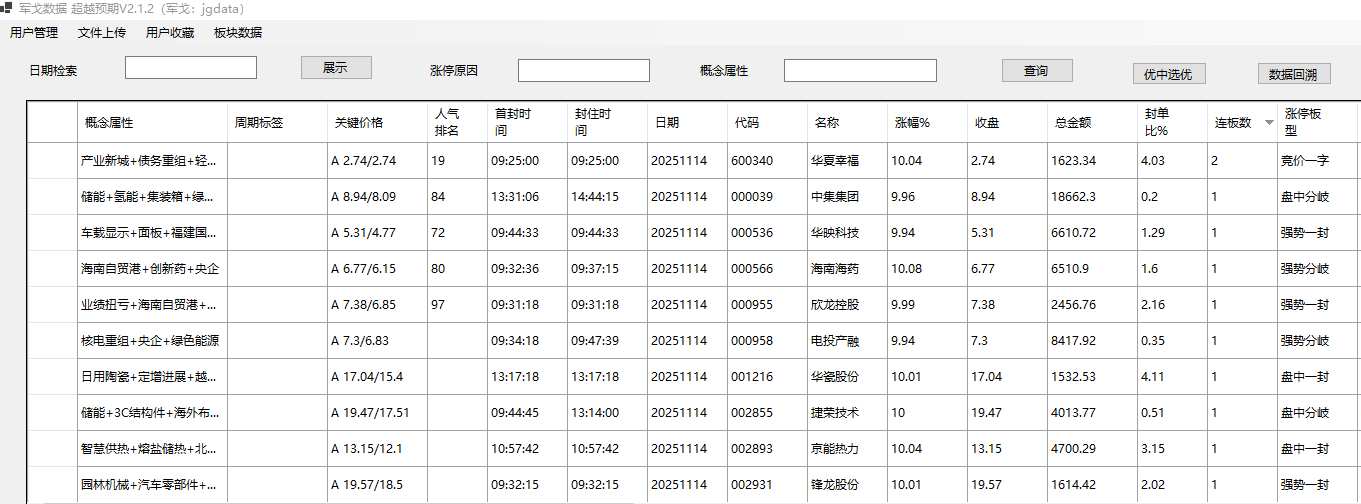Open the 文件上传 menu
This screenshot has width=1361, height=504.
(x=102, y=33)
